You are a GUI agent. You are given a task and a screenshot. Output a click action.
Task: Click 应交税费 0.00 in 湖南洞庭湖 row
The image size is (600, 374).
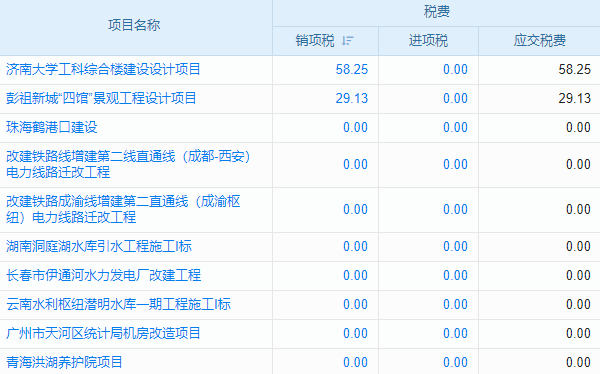click(x=578, y=247)
